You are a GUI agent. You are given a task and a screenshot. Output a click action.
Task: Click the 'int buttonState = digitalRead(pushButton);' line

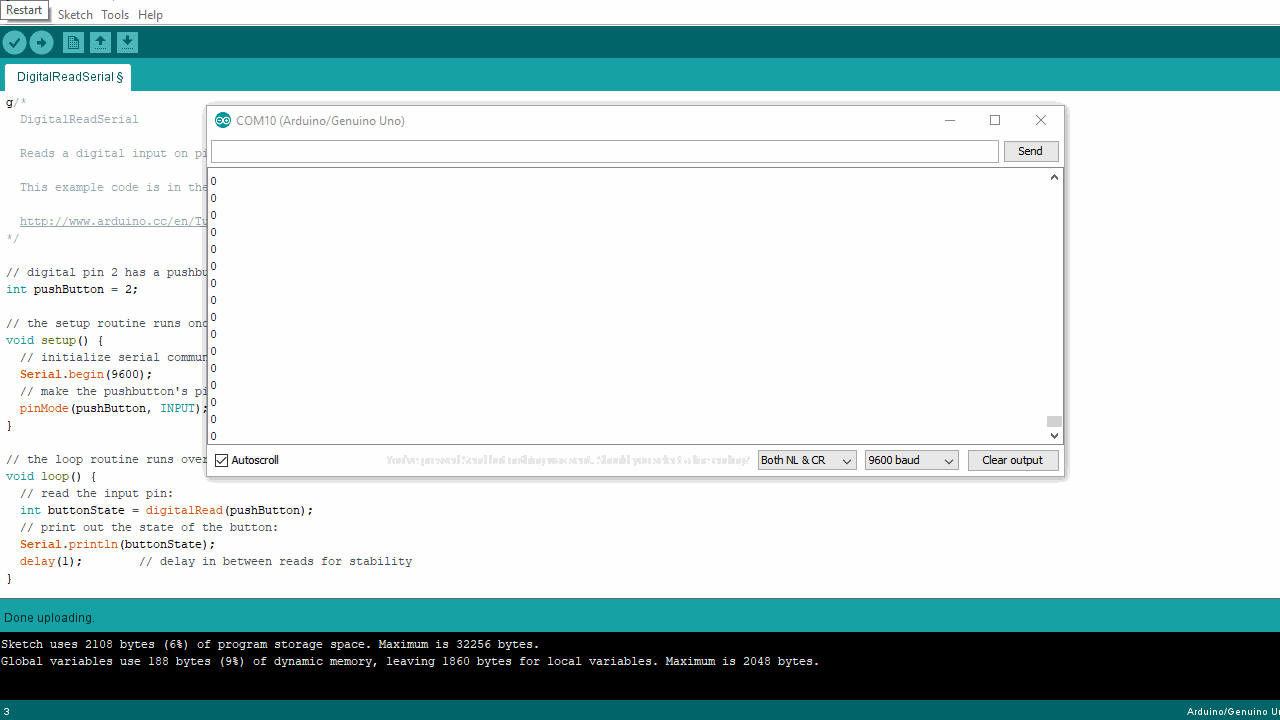click(x=167, y=511)
